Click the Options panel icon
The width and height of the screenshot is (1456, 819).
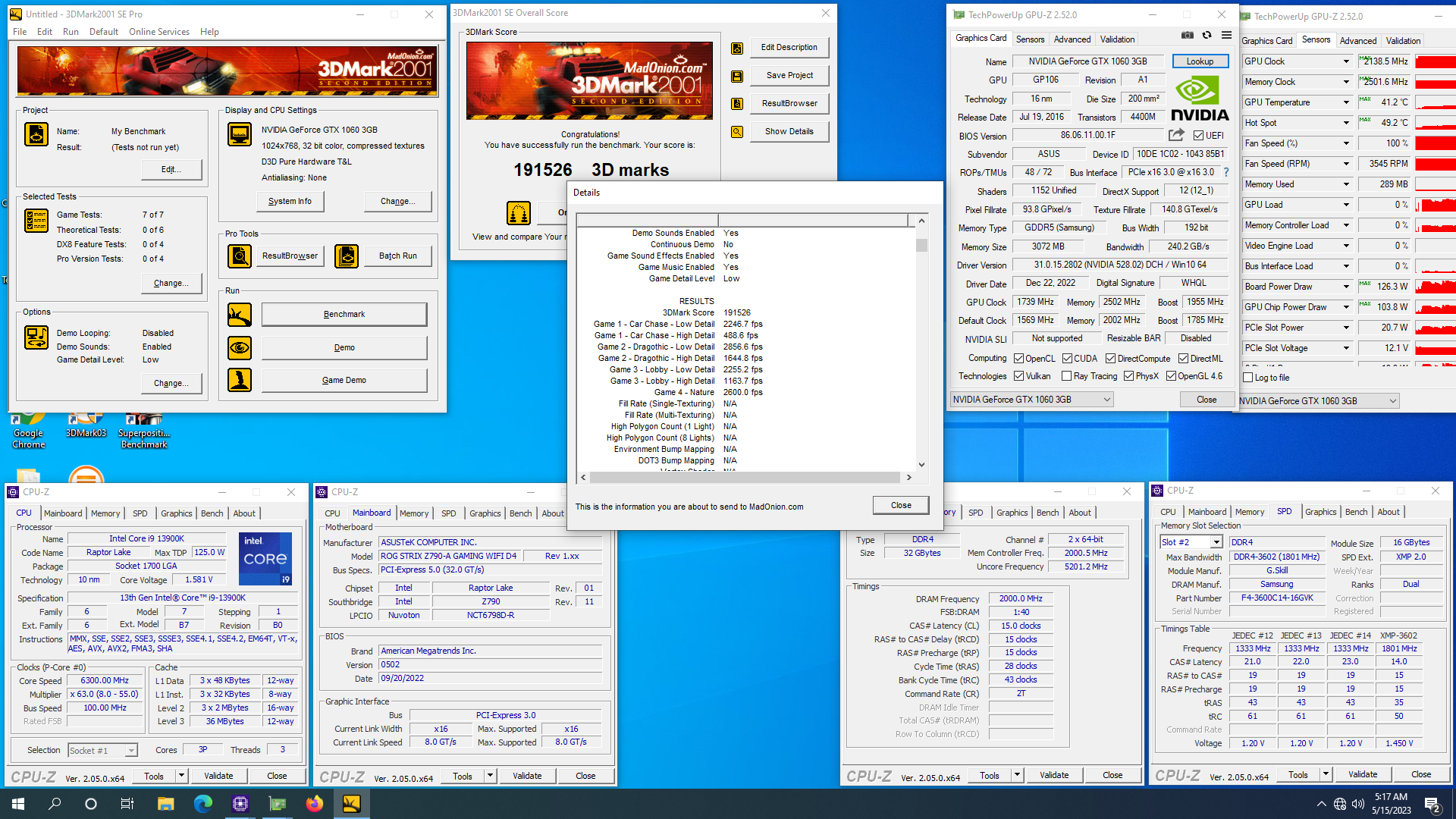tap(36, 337)
